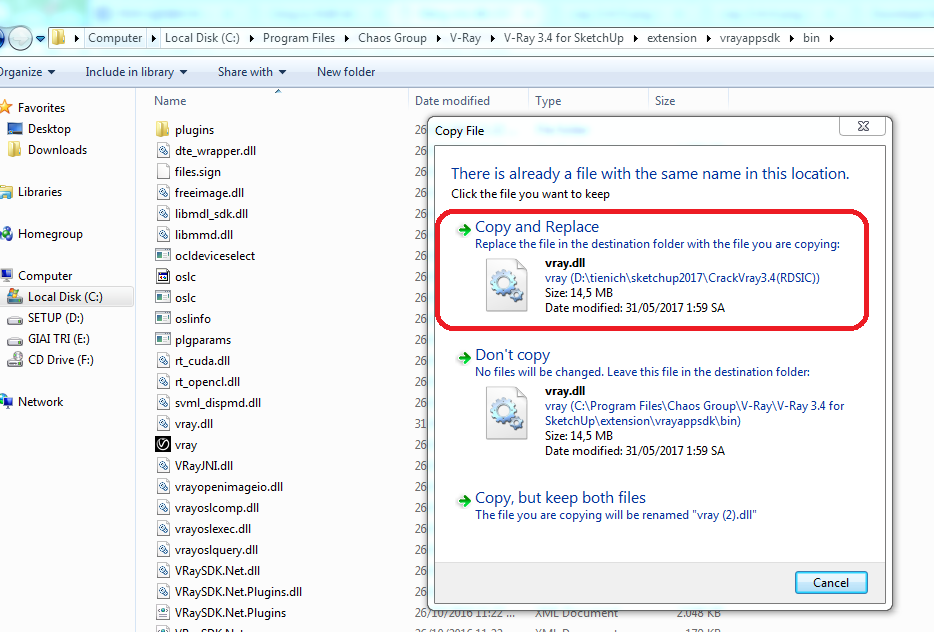The image size is (934, 632).
Task: Select the Downloads folder under Favorites
Action: point(57,150)
